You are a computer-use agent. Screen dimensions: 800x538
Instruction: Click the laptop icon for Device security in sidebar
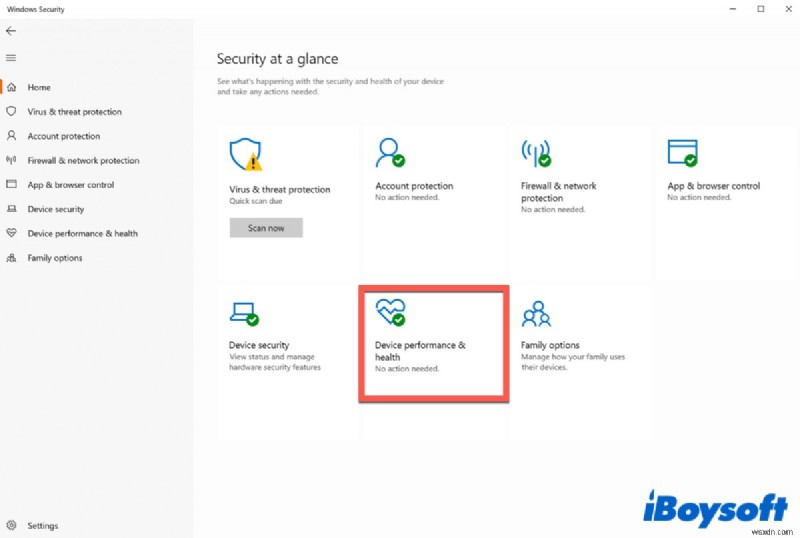[11, 209]
